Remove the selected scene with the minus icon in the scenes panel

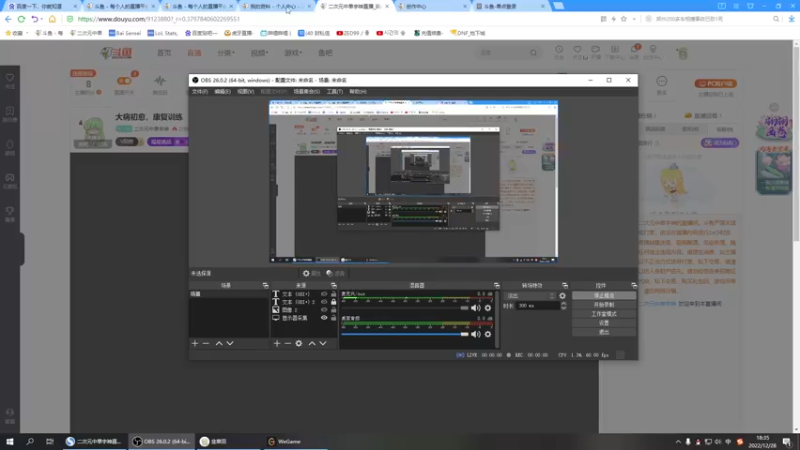point(206,343)
